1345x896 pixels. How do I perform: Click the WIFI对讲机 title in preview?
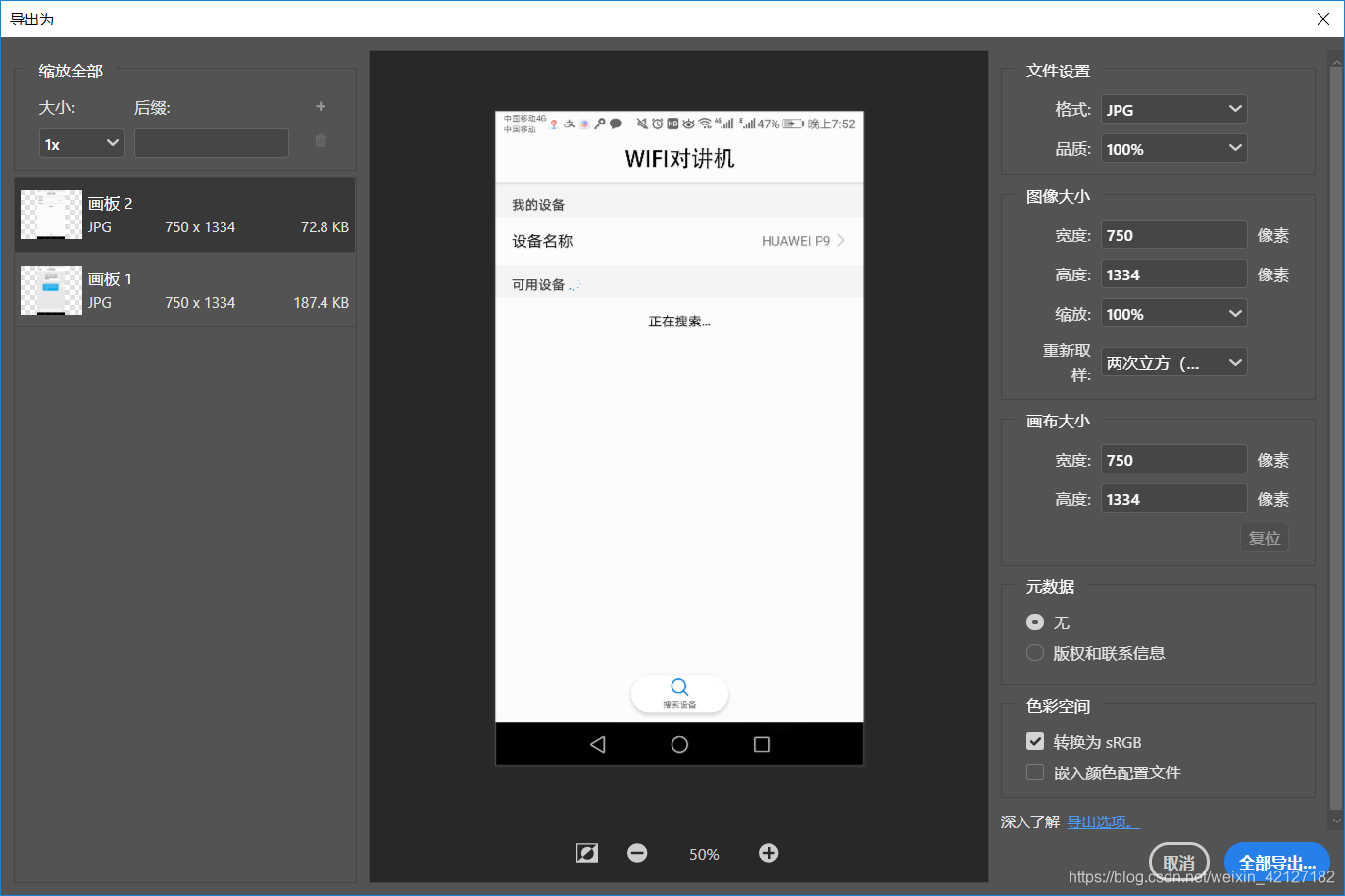pyautogui.click(x=679, y=159)
